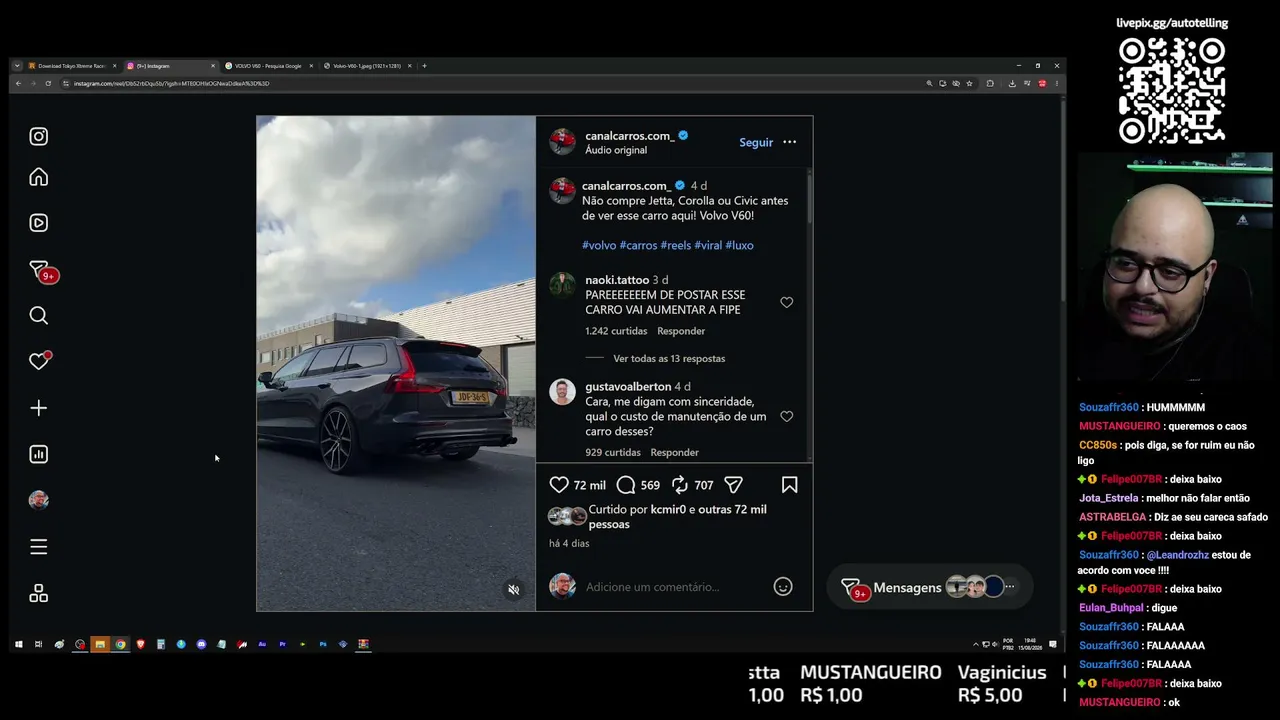Open the #reels hashtag
Image resolution: width=1280 pixels, height=720 pixels.
pyautogui.click(x=676, y=245)
